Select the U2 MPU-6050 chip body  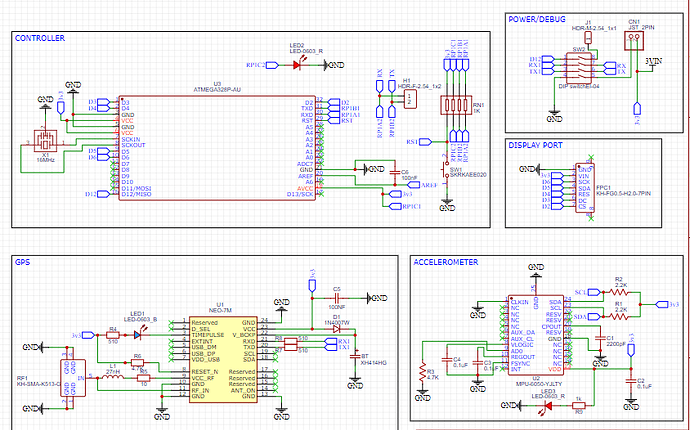tap(536, 335)
